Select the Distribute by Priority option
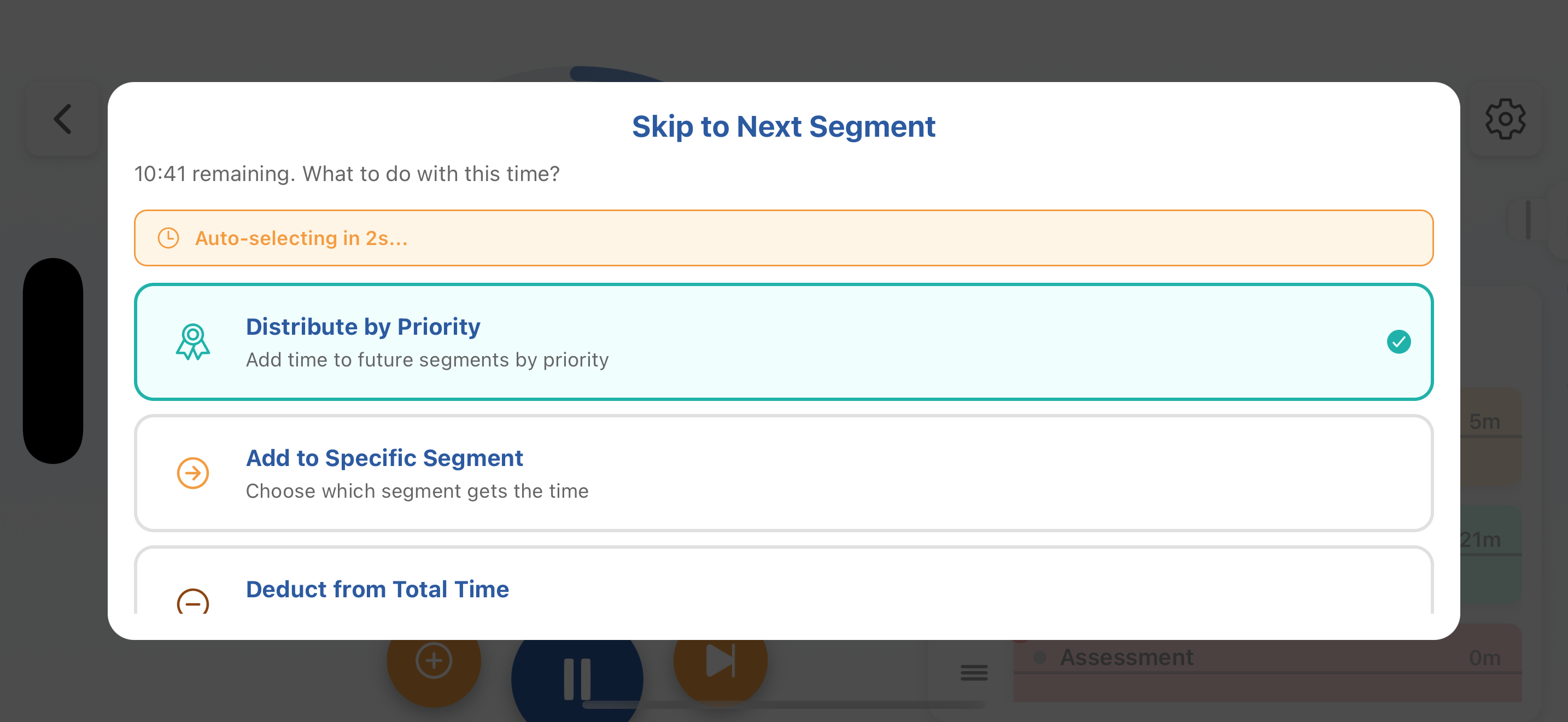This screenshot has width=1568, height=722. point(783,341)
